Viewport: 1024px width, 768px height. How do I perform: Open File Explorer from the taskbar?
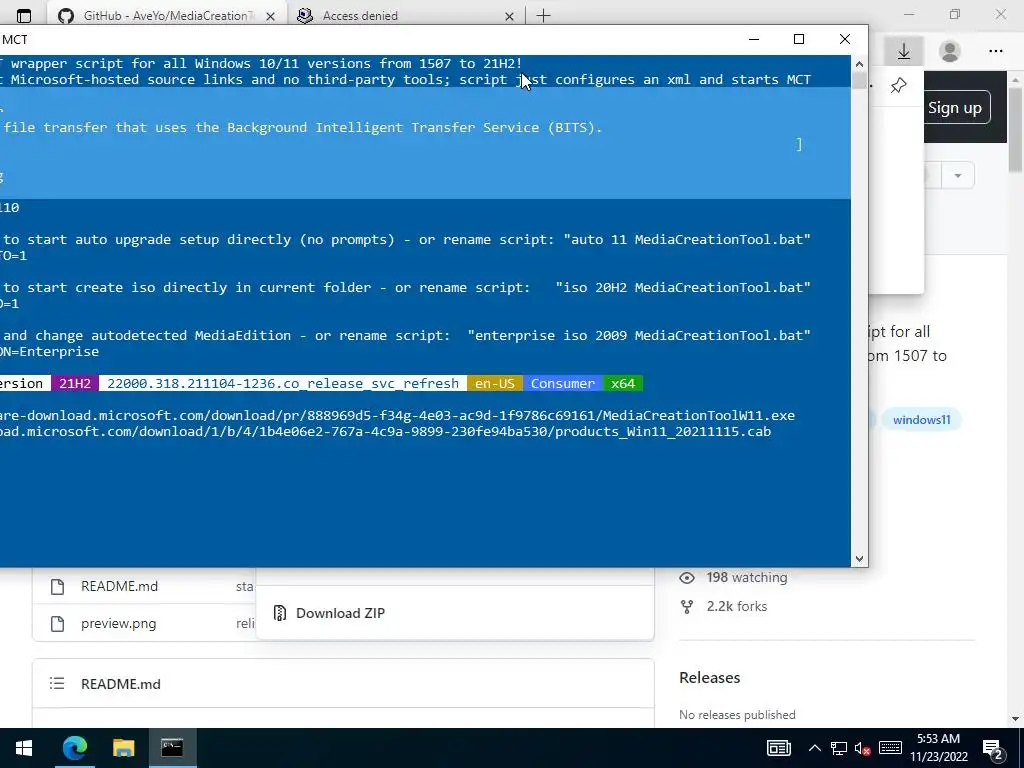pos(123,748)
